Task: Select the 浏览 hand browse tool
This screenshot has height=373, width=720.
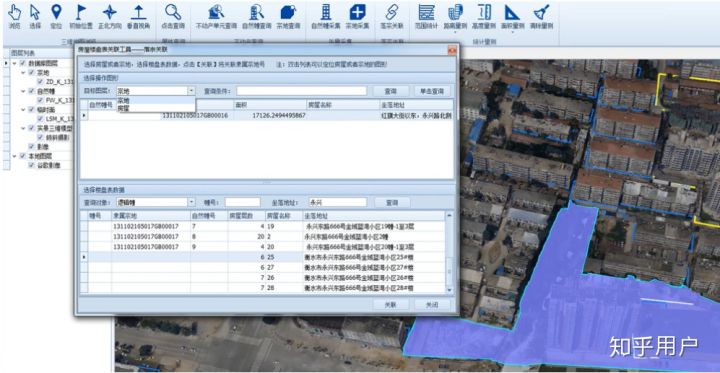Action: tap(15, 17)
